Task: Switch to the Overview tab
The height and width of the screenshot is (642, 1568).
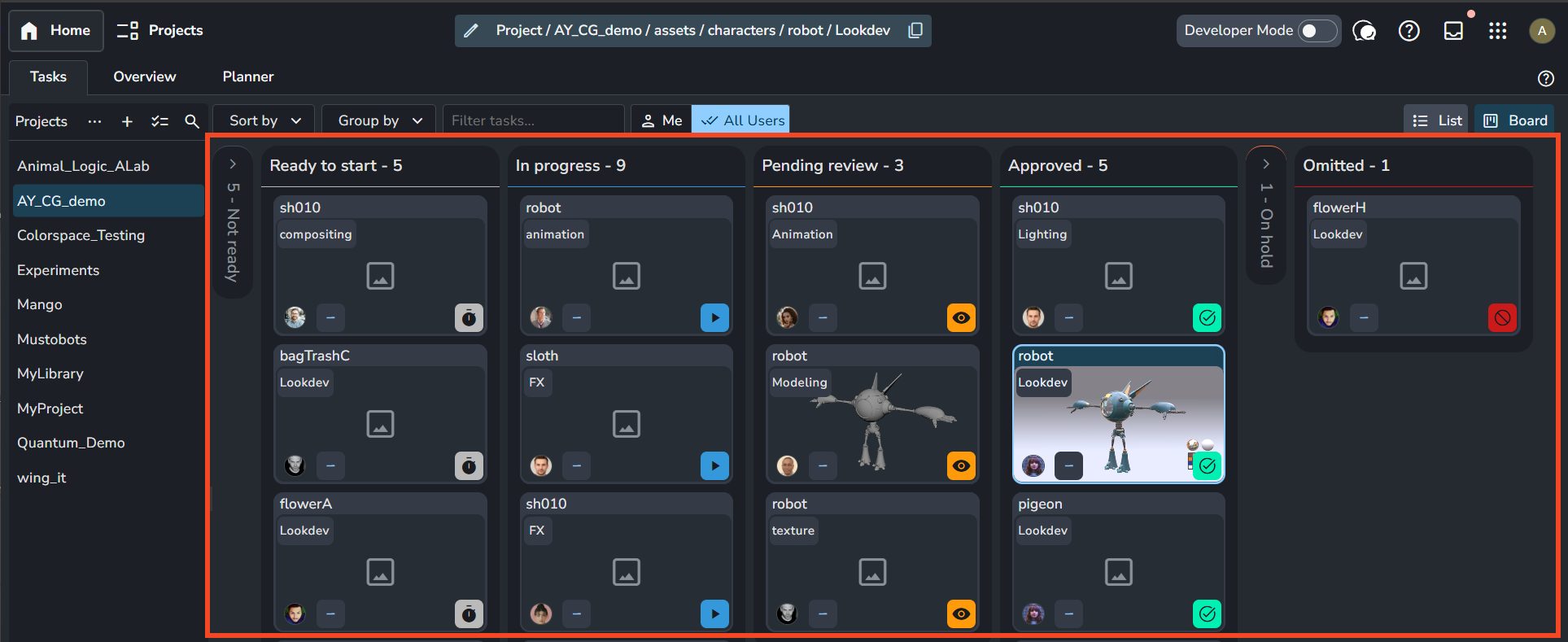Action: coord(144,76)
